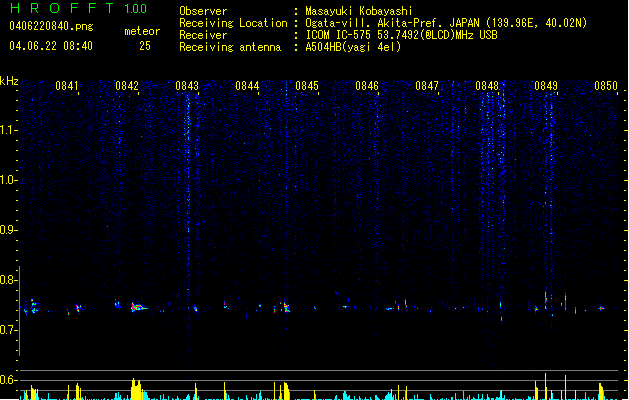Click the 0845 time marker
Viewport: 629px width, 400px height.
(307, 86)
